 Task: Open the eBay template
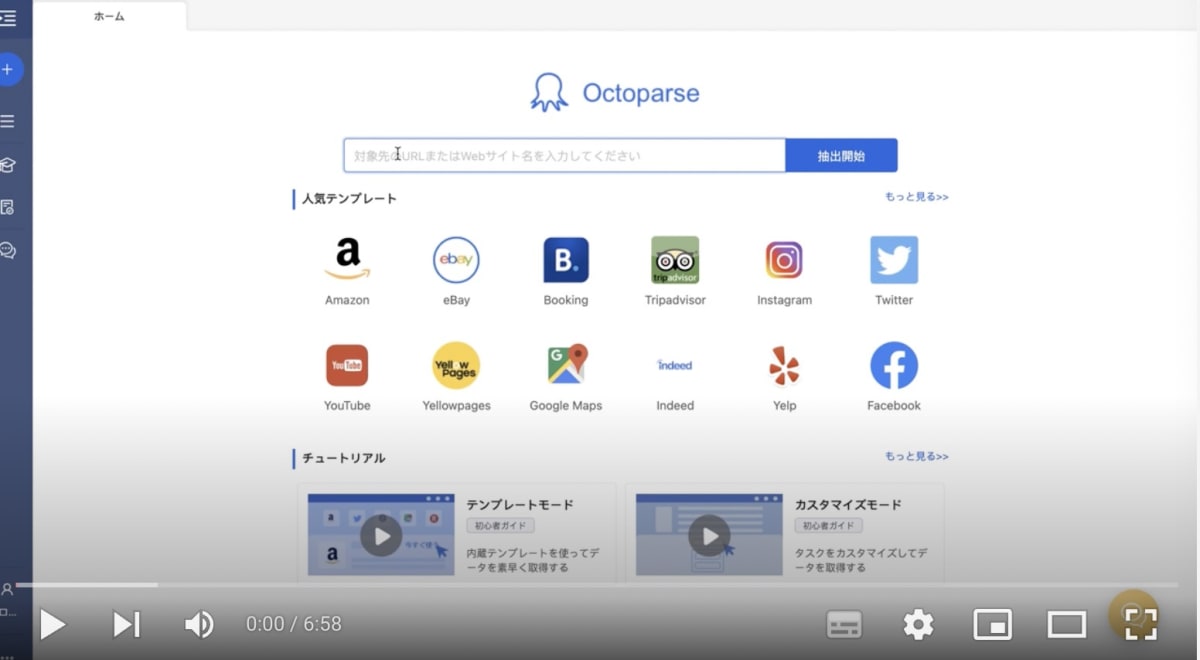point(456,260)
